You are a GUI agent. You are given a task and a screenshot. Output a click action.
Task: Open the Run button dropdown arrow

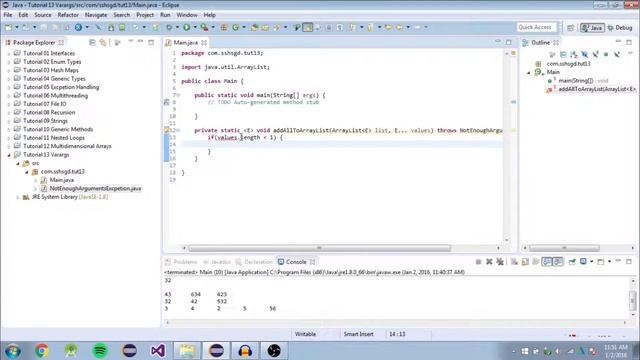click(195, 27)
